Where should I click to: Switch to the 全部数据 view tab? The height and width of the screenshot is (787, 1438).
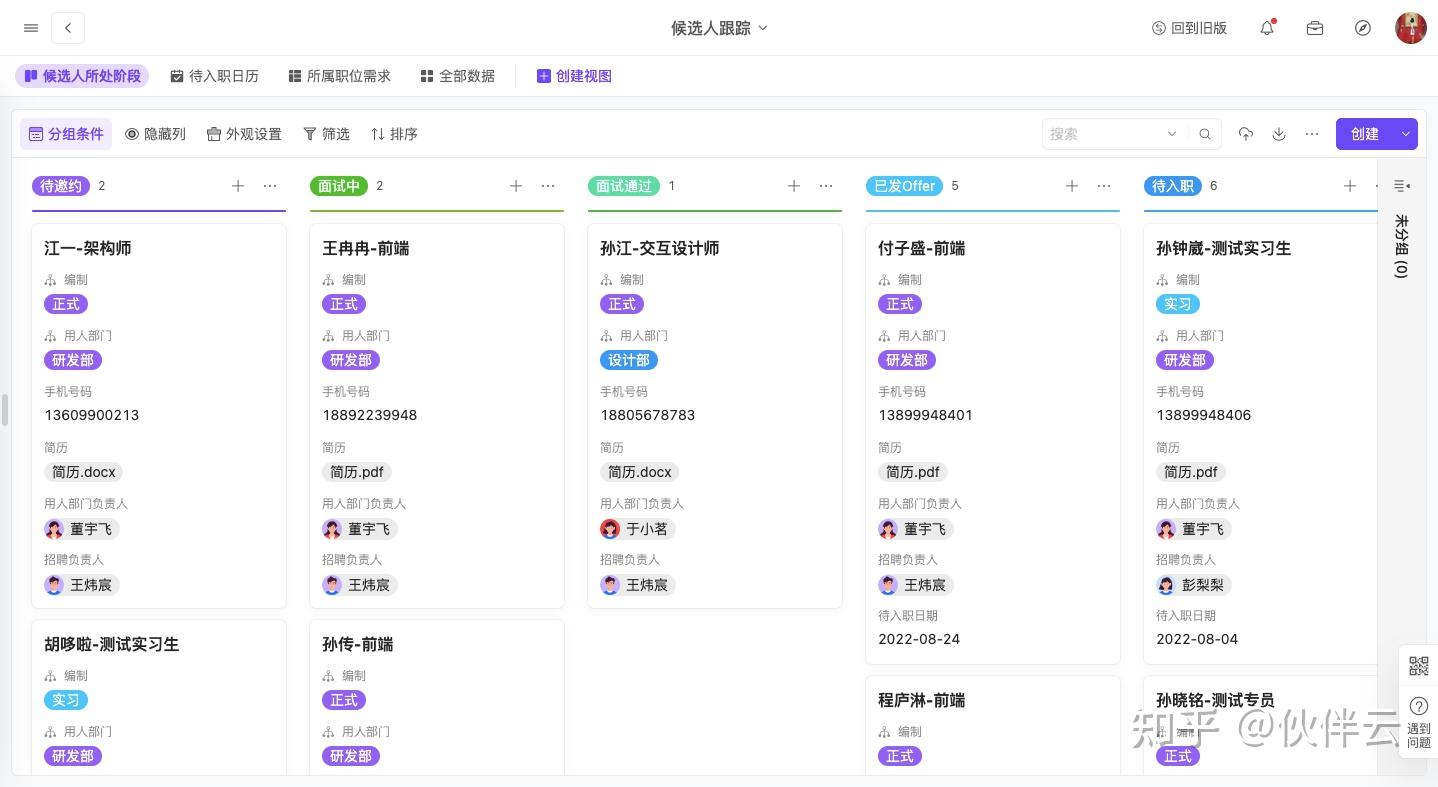457,76
